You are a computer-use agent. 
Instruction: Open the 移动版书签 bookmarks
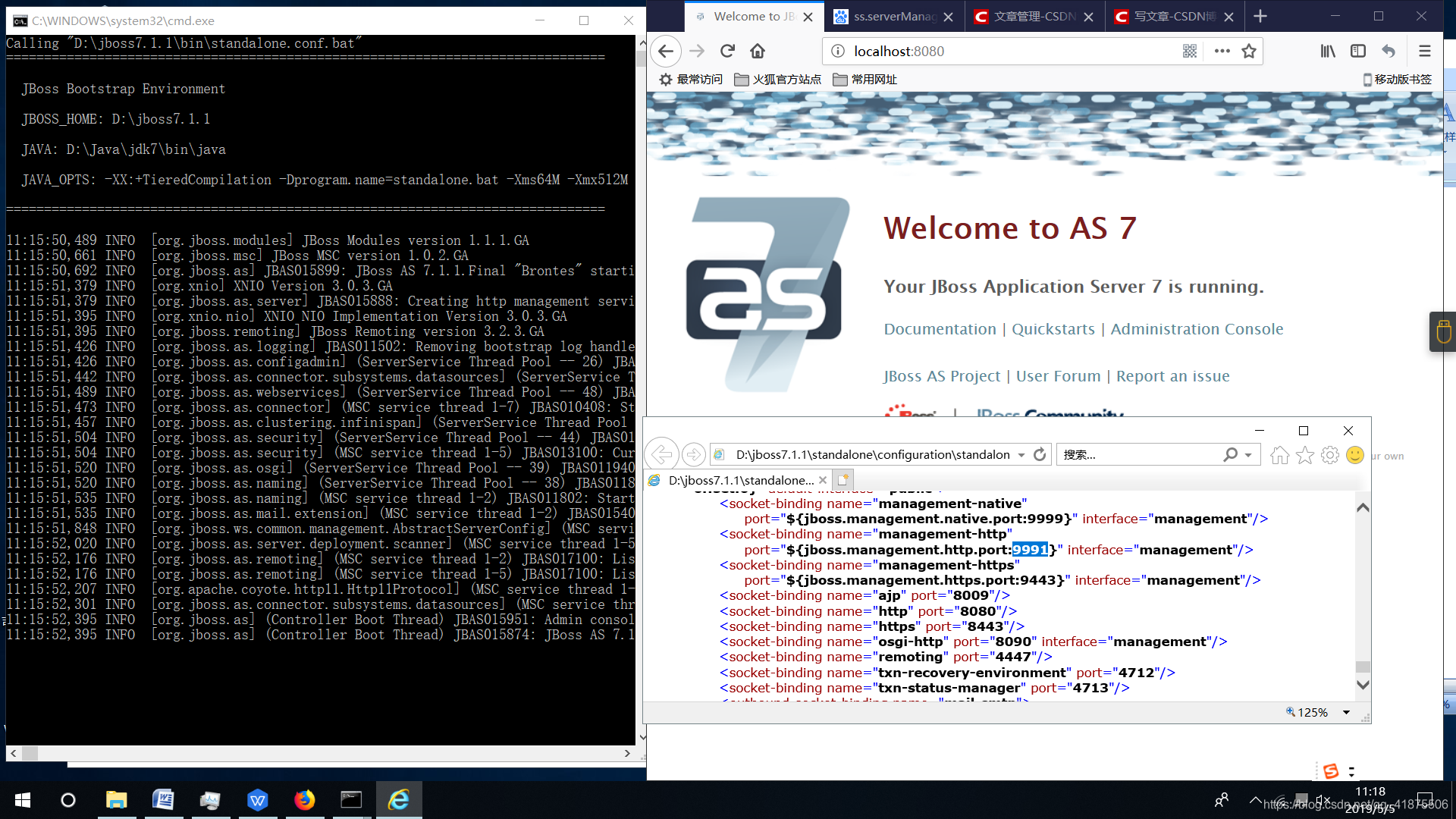[1397, 79]
